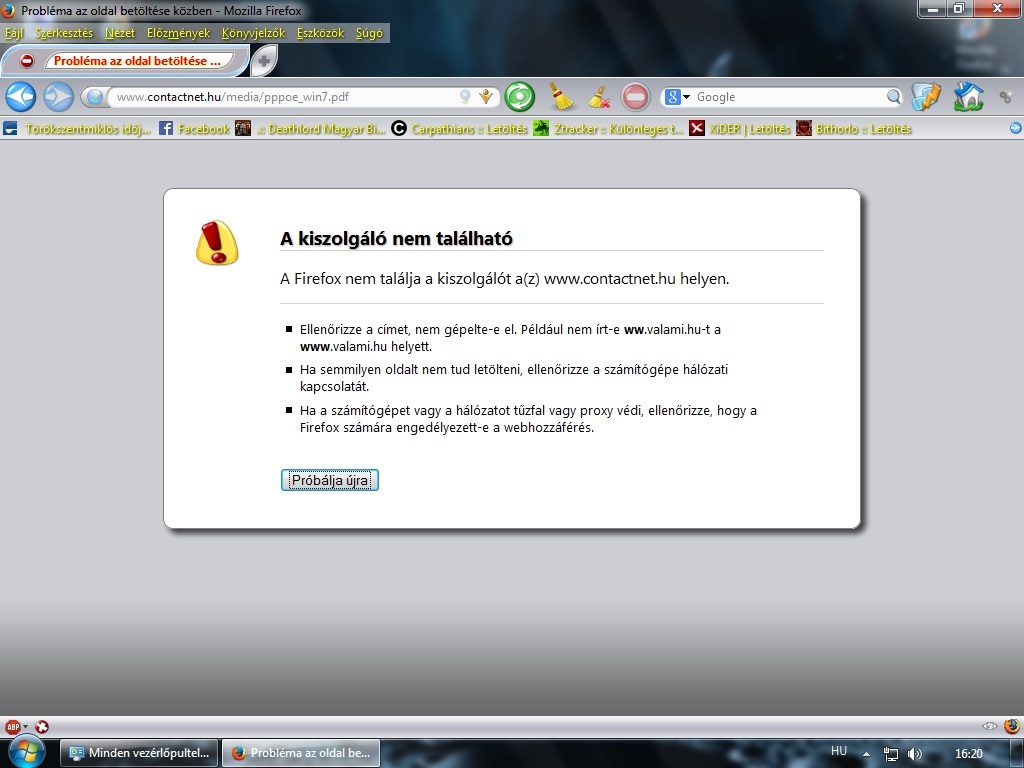Click the Firefox 'Probléma az oldal be...' taskbar button
The width and height of the screenshot is (1024, 768).
[301, 753]
